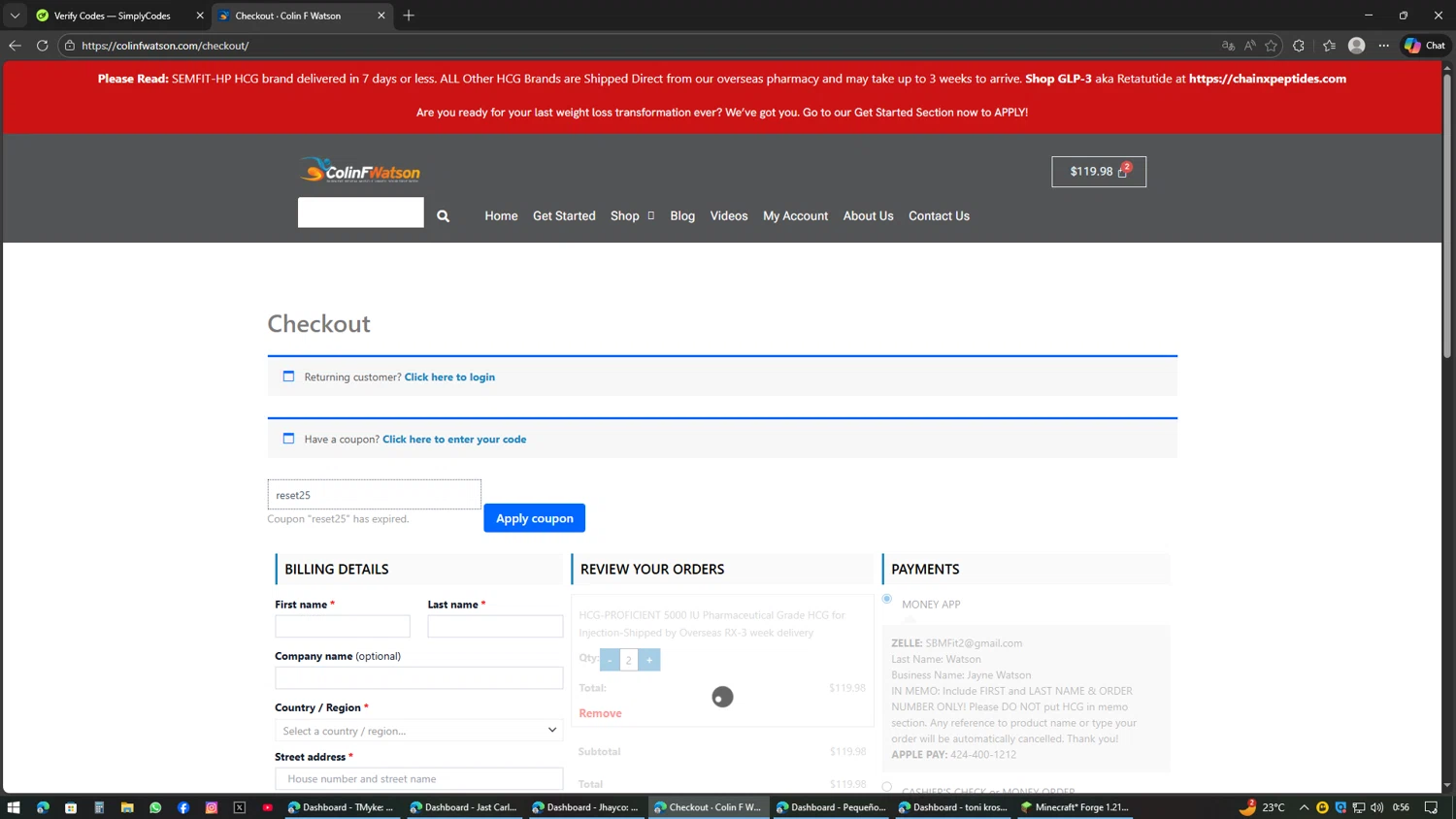Activate the read aloud icon
The image size is (1456, 819).
pos(1250,46)
